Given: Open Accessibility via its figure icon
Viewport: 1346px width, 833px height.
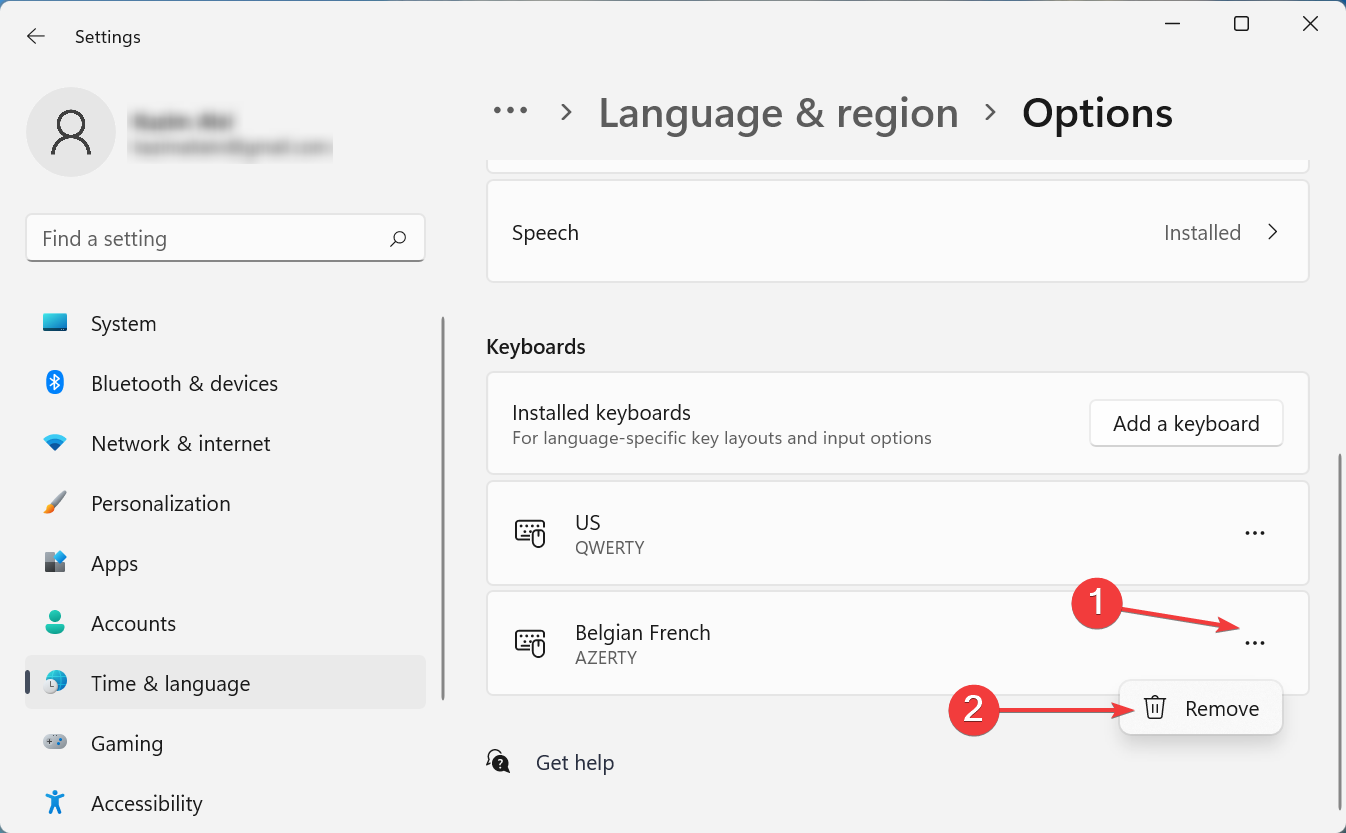Looking at the screenshot, I should click(x=55, y=803).
